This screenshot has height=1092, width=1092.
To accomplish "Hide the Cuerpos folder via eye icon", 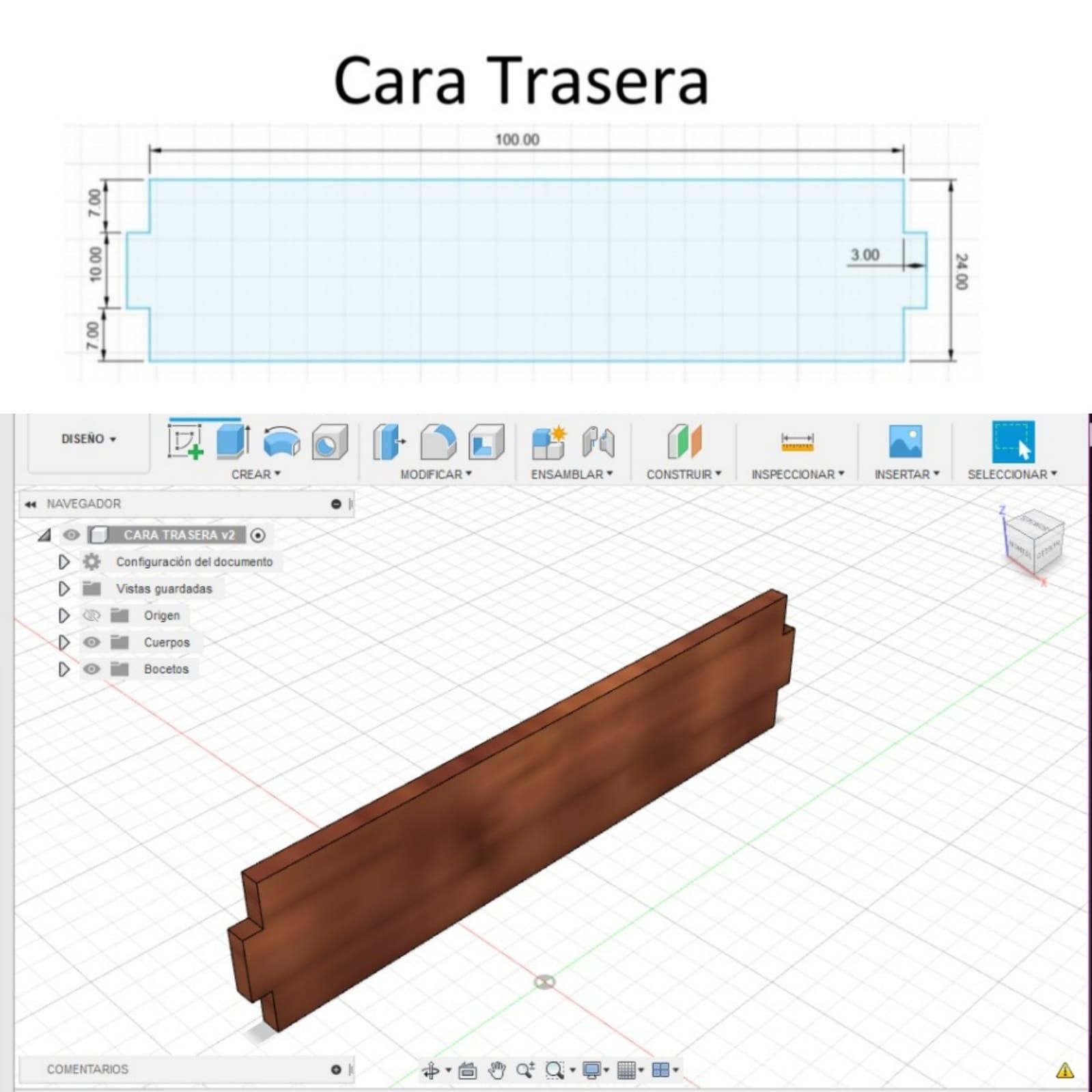I will click(92, 642).
